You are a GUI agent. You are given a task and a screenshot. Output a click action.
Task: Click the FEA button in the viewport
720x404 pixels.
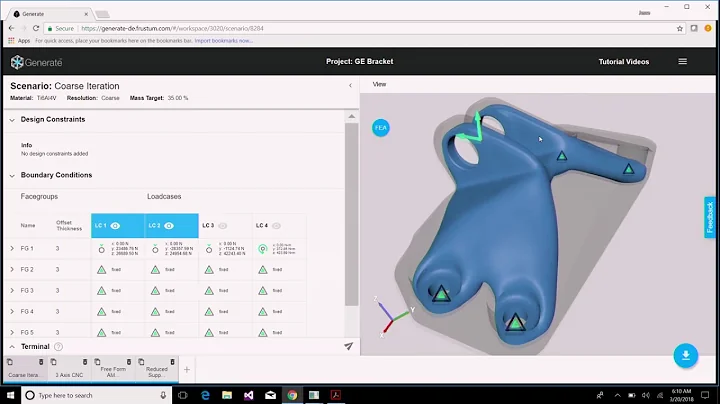point(381,128)
